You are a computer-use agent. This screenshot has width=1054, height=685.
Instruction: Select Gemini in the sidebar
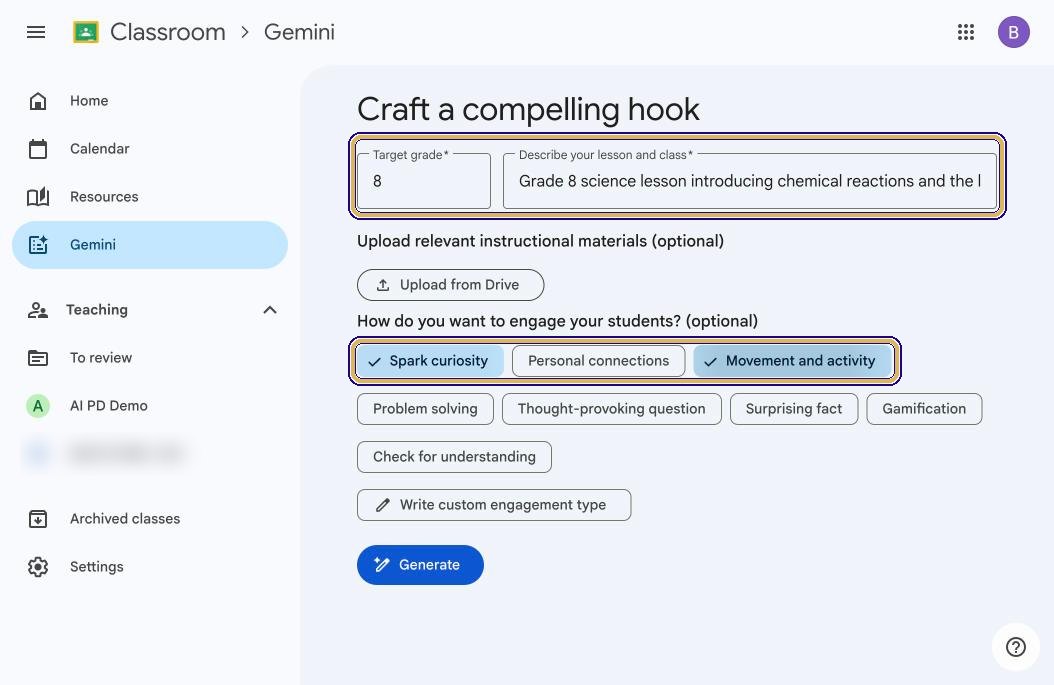pyautogui.click(x=150, y=245)
